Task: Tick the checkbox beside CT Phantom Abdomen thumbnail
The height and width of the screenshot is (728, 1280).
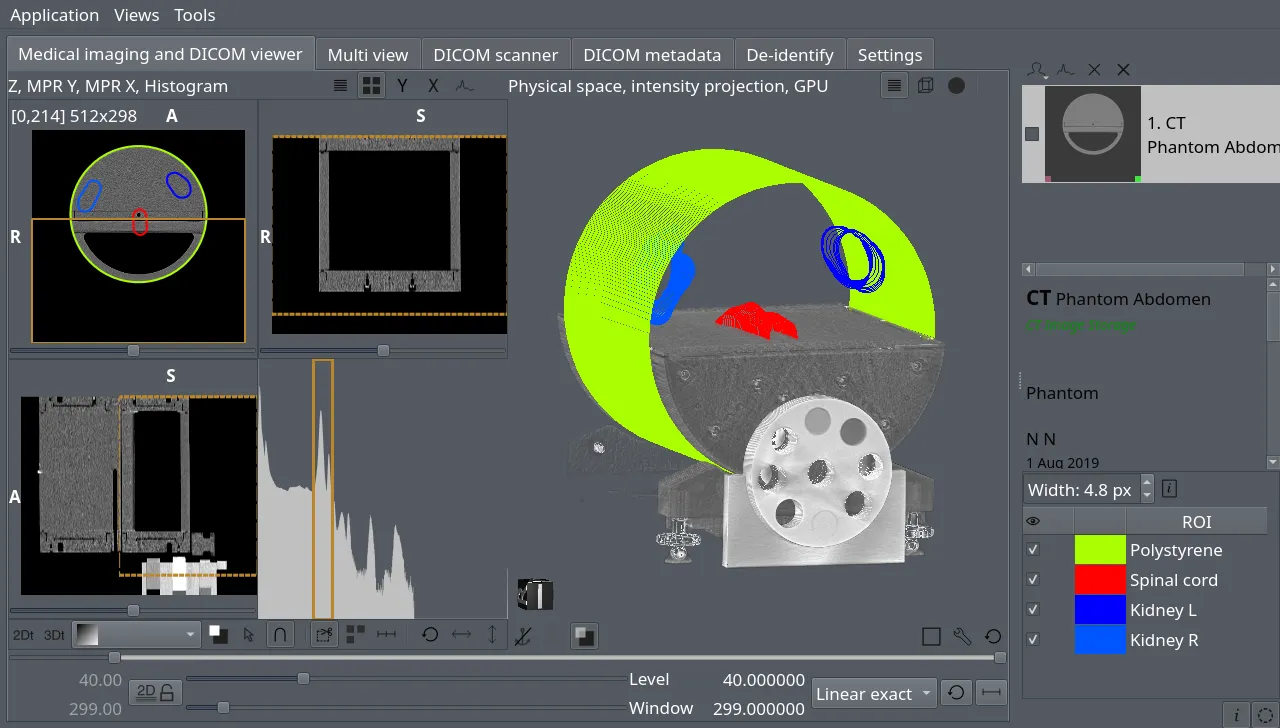Action: point(1032,133)
